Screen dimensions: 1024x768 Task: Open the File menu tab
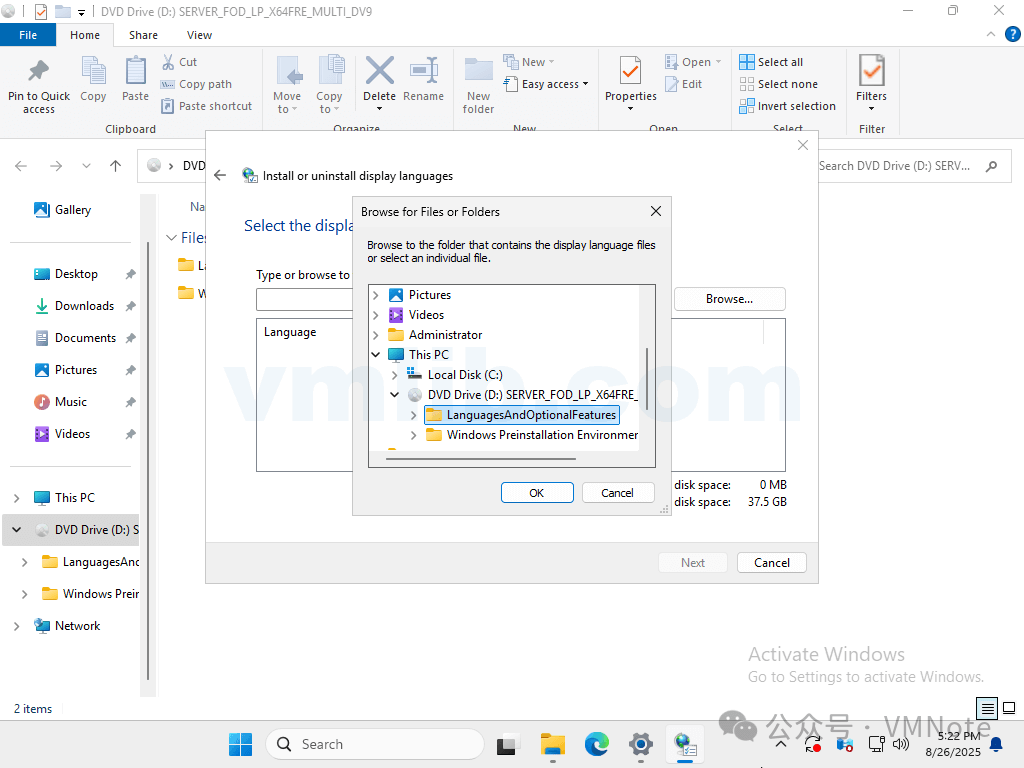coord(28,35)
